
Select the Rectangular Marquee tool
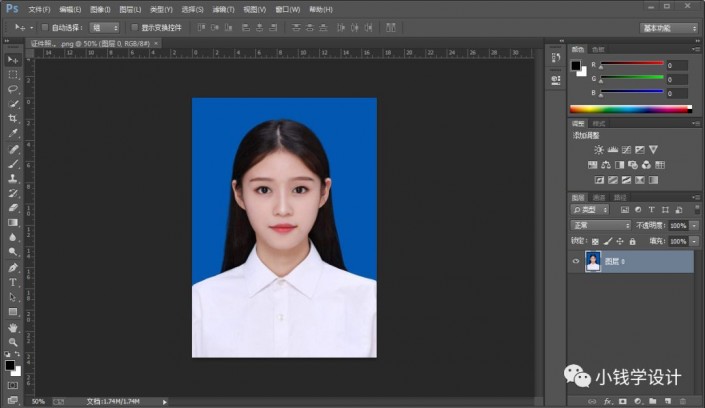click(13, 74)
